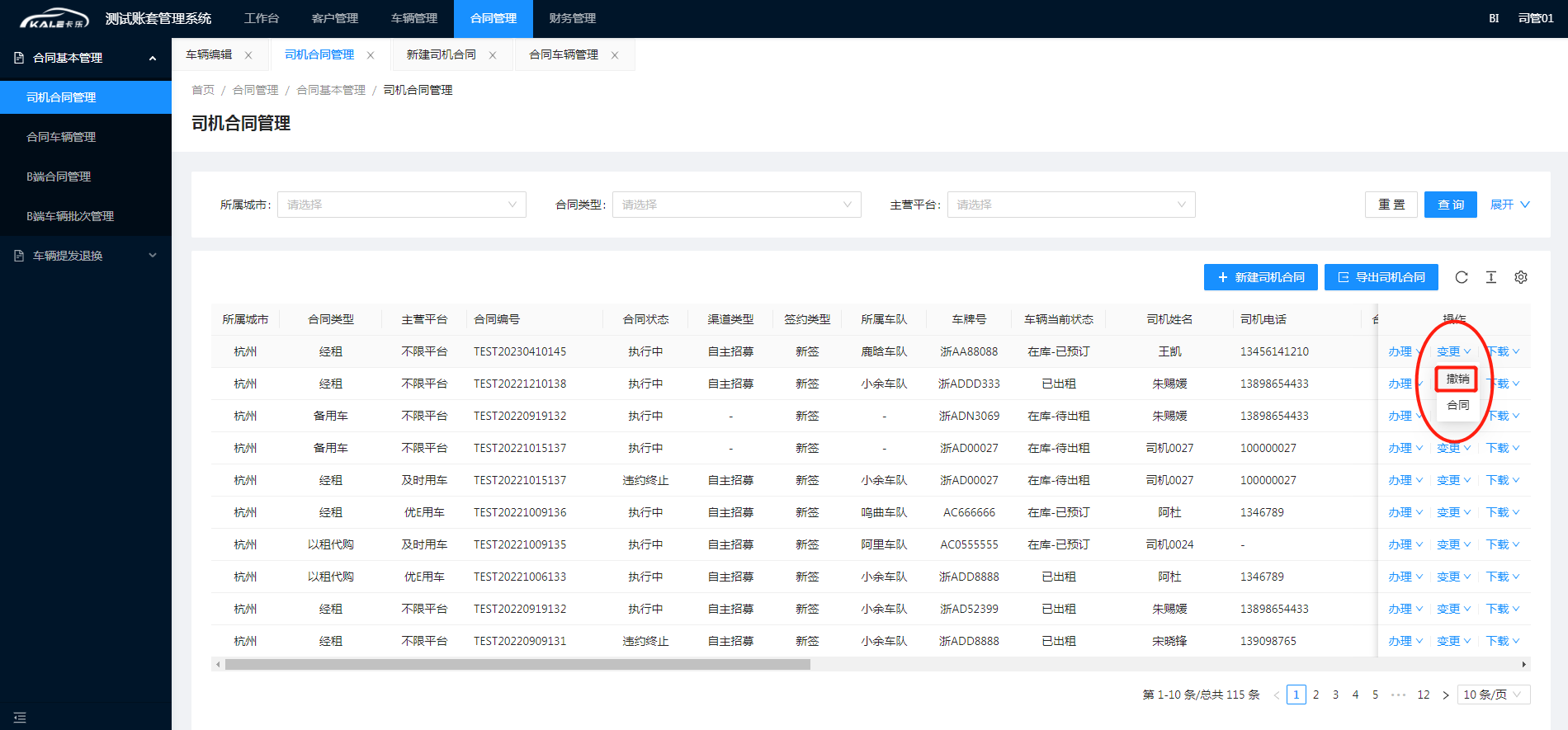The height and width of the screenshot is (730, 1568).
Task: Open 办理 dropdown for TEST20230410145 row
Action: point(1405,351)
